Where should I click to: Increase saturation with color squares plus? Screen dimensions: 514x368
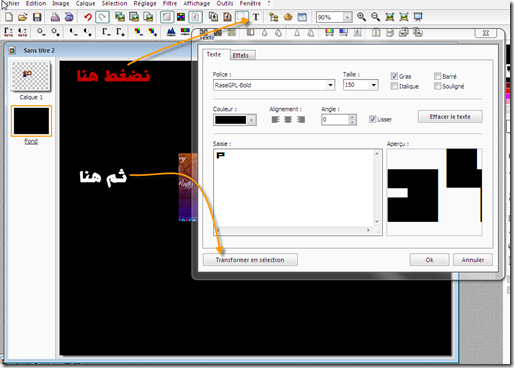pyautogui.click(x=152, y=32)
